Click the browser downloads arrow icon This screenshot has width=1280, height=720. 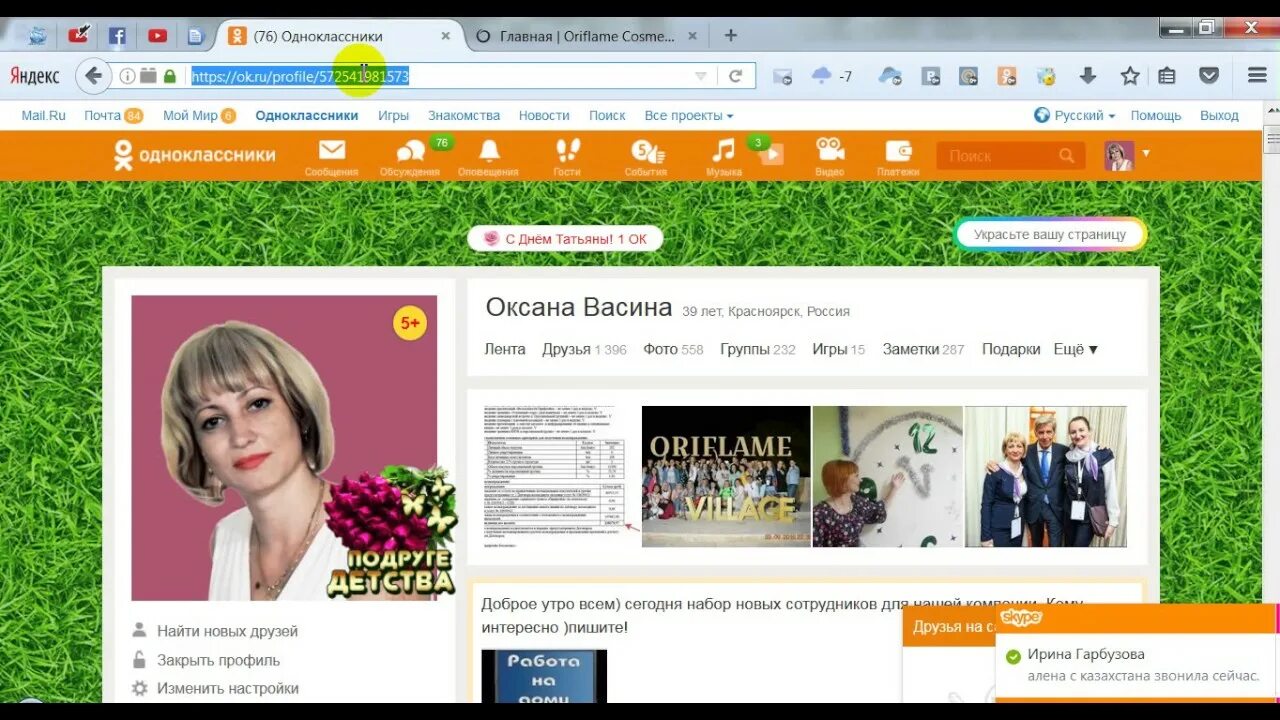[x=1088, y=75]
